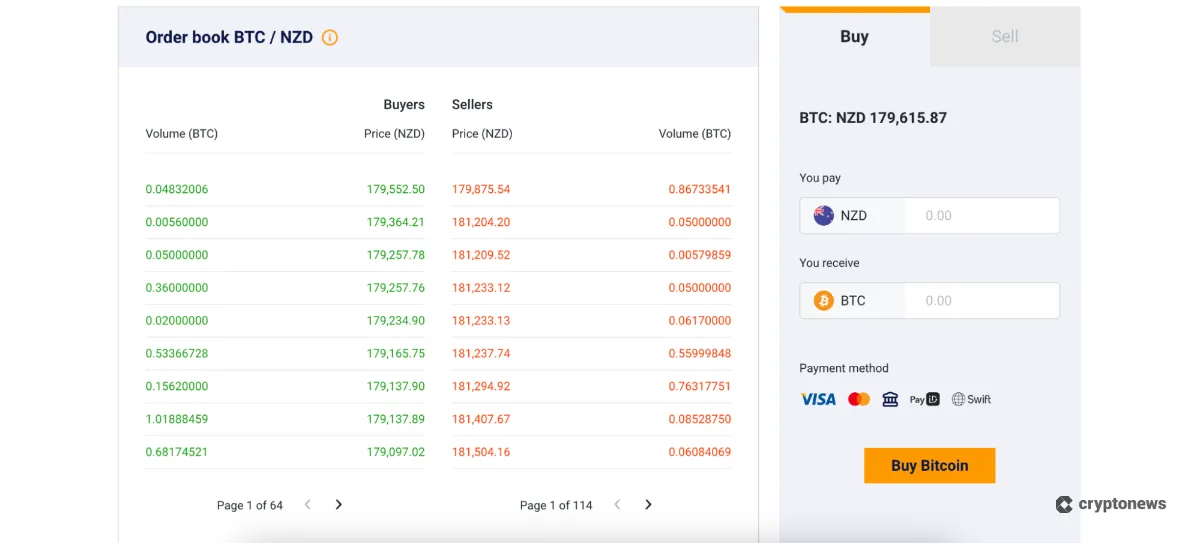1200x543 pixels.
Task: Click buyer volume 0.00560000
Action: coord(177,222)
